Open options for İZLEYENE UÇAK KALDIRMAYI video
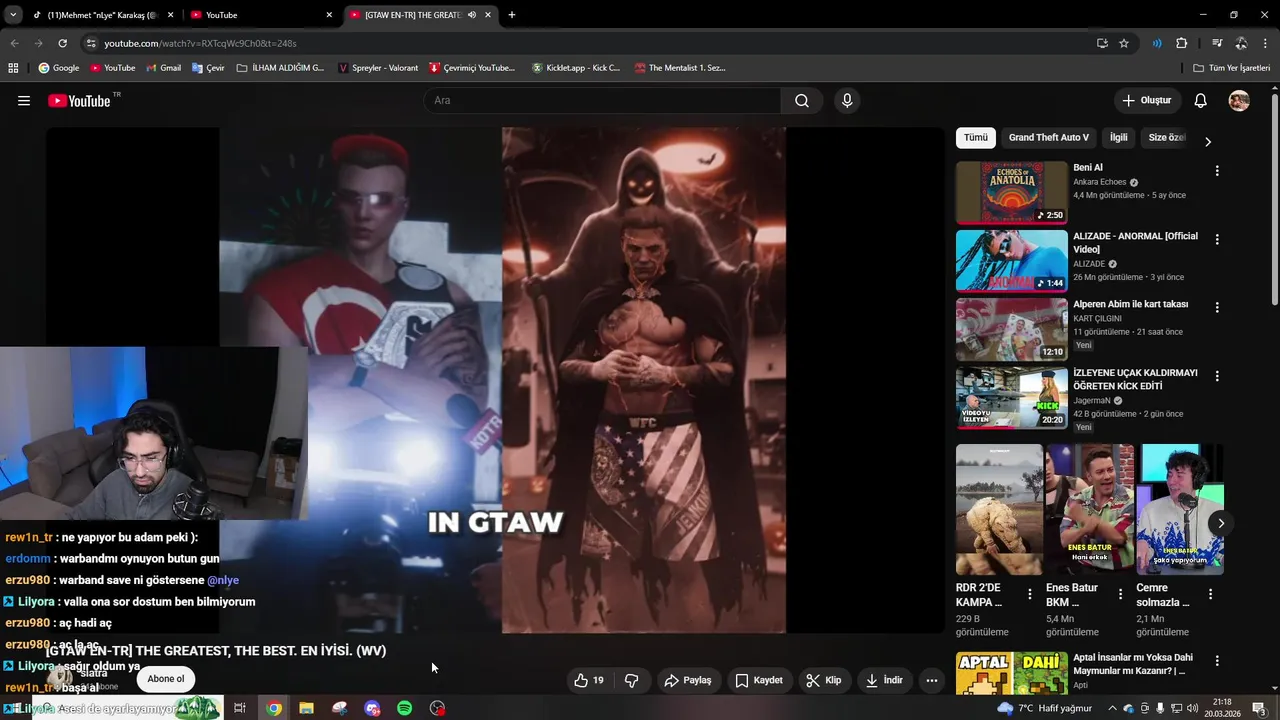 pyautogui.click(x=1217, y=376)
